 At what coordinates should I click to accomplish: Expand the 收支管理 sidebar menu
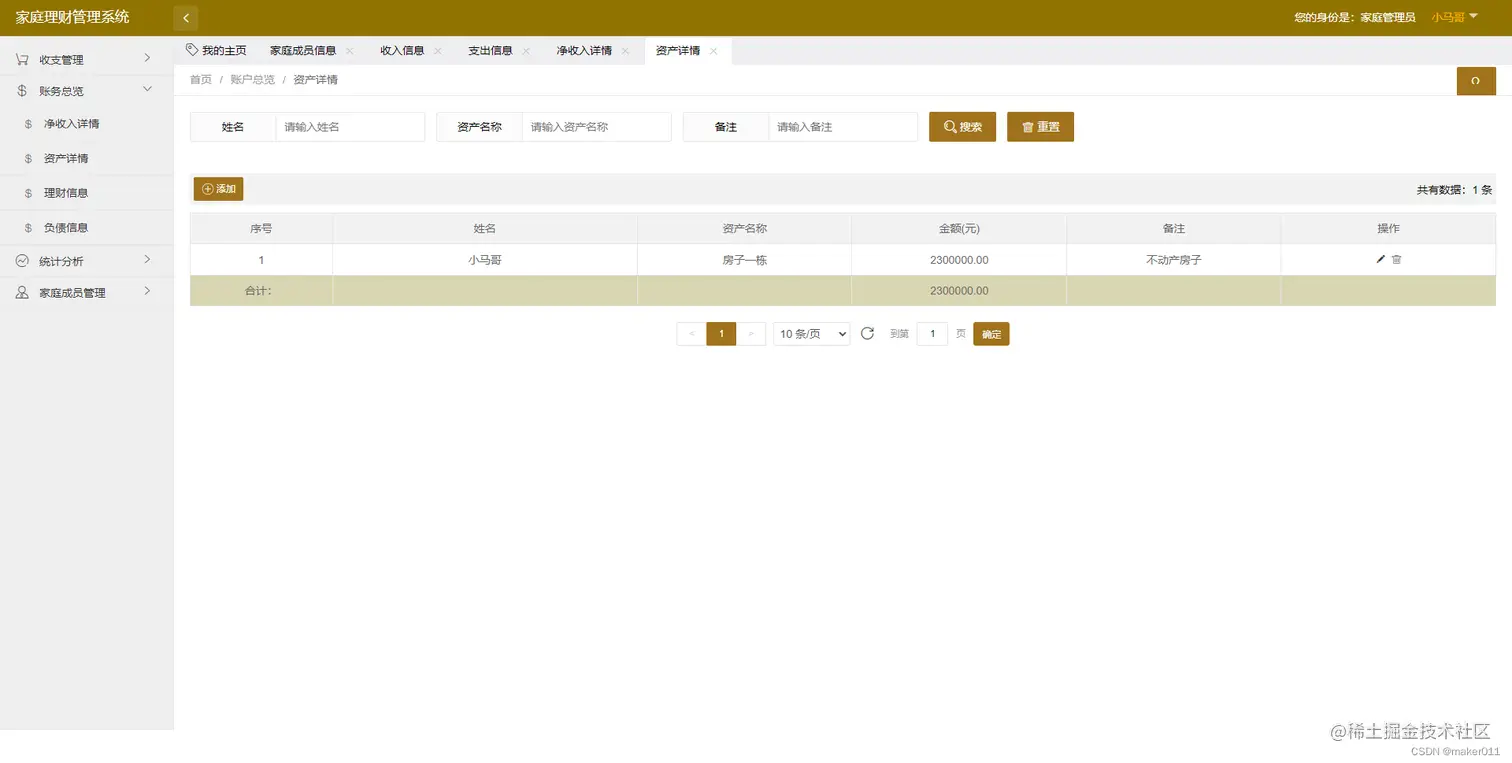[62, 59]
